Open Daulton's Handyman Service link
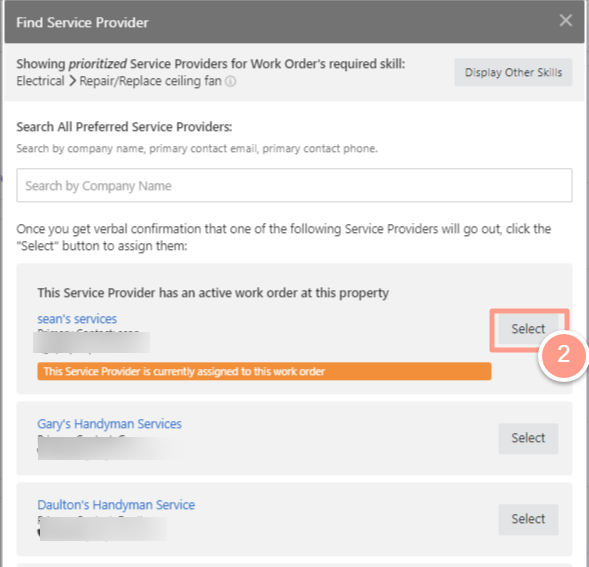The height and width of the screenshot is (567, 589). coord(116,505)
